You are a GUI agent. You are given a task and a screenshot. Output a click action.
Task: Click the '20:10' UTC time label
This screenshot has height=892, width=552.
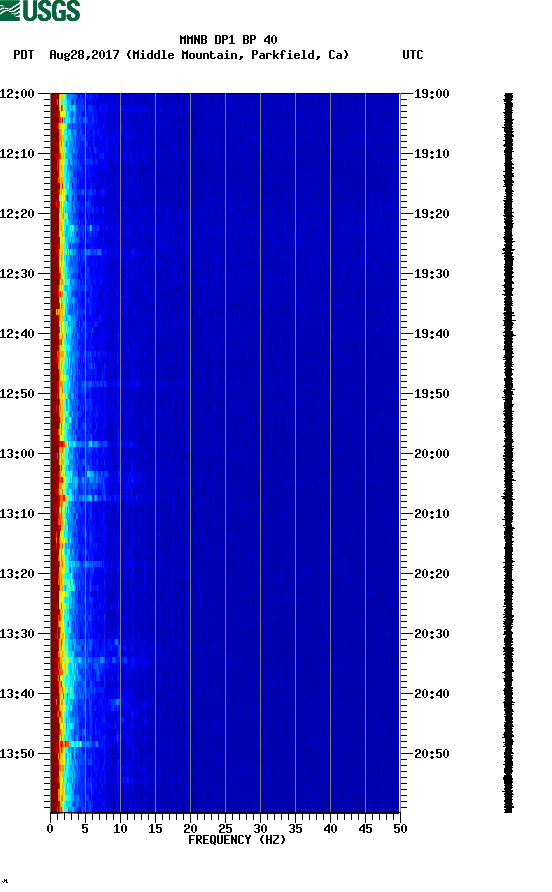click(x=431, y=514)
